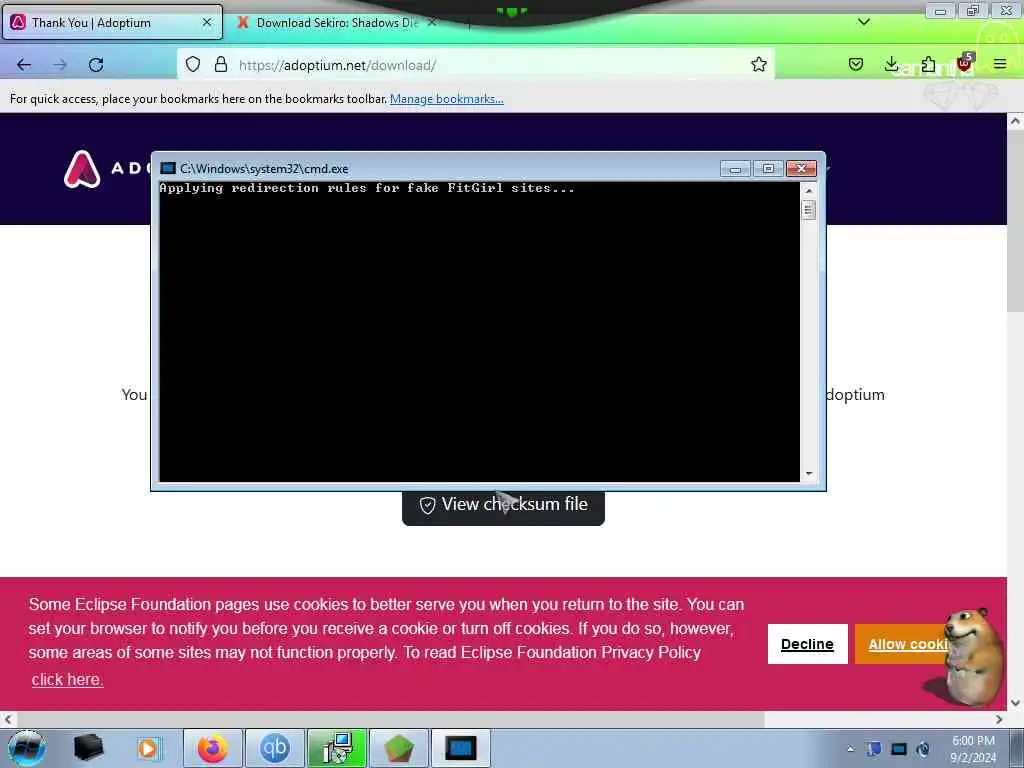Open the clock showing 6:00 PM
Image resolution: width=1024 pixels, height=768 pixels.
[x=973, y=749]
